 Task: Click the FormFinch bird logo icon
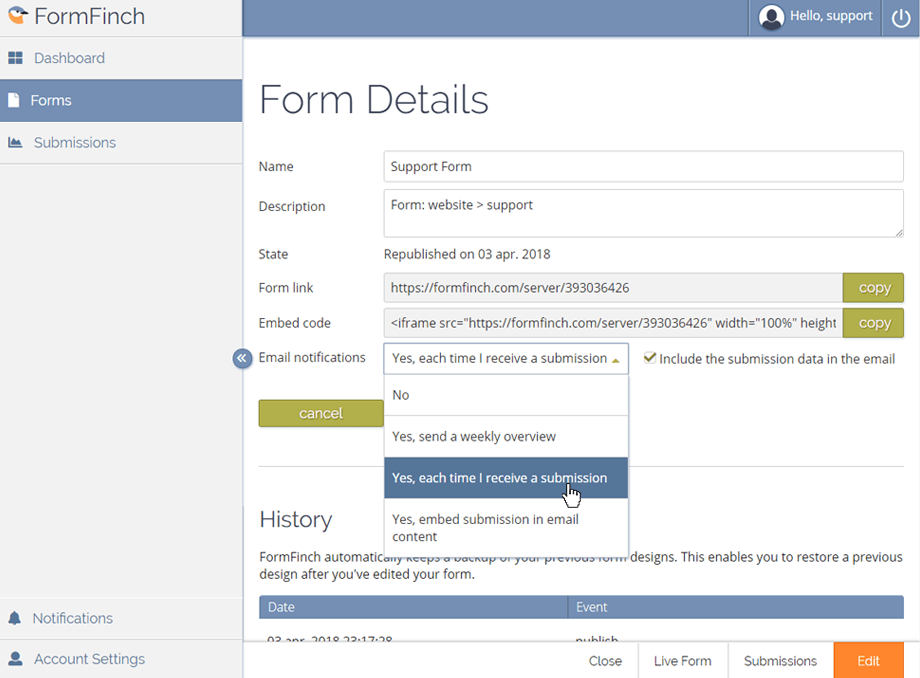(18, 15)
